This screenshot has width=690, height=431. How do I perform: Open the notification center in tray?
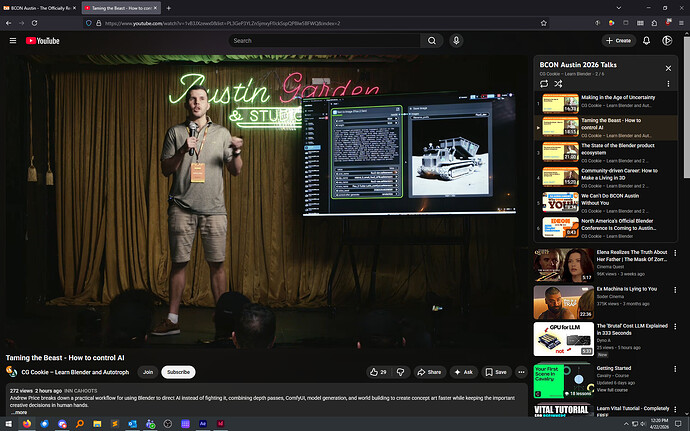point(678,424)
